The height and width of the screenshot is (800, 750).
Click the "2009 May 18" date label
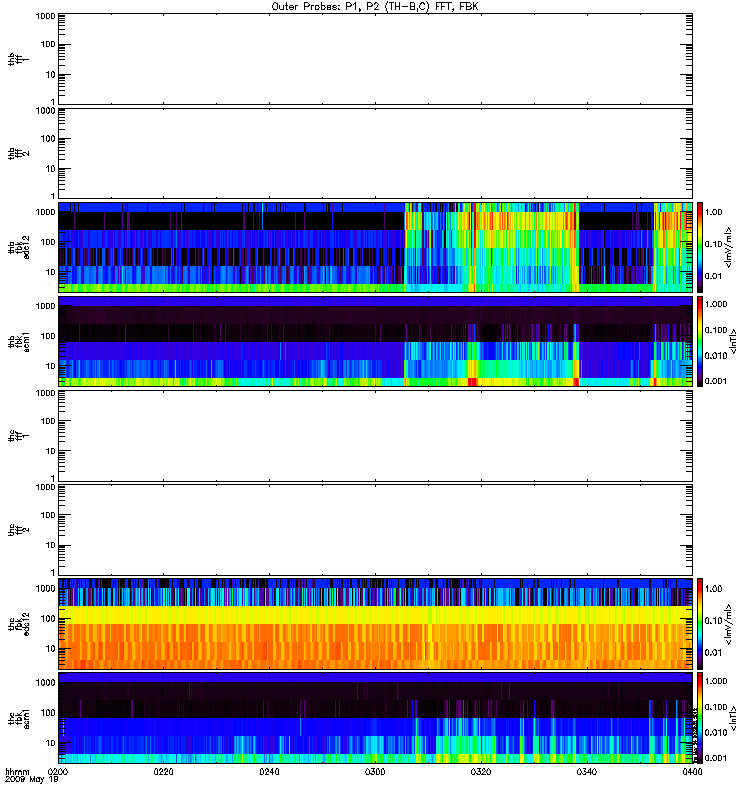(32, 780)
